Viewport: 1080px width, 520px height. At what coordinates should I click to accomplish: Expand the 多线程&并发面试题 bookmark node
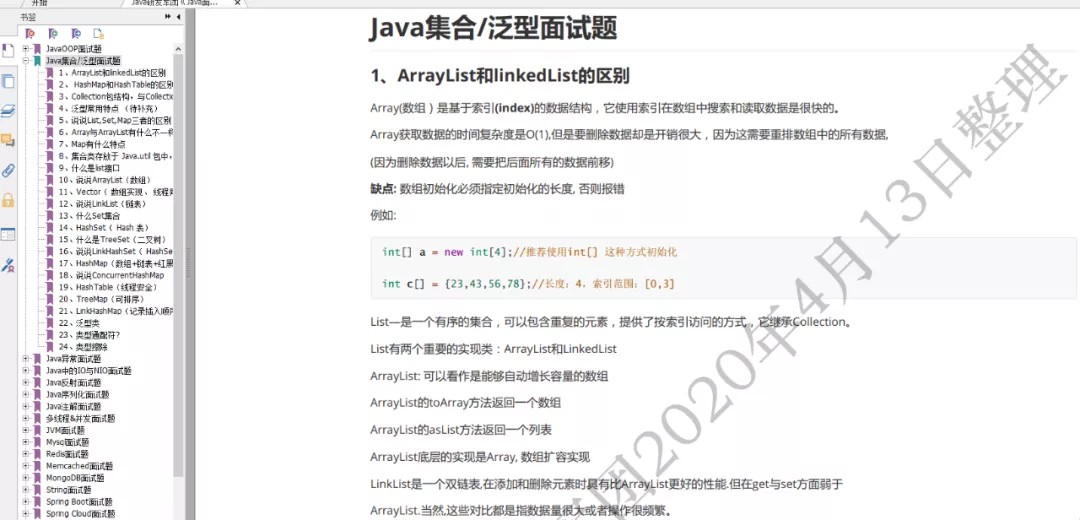[25, 418]
